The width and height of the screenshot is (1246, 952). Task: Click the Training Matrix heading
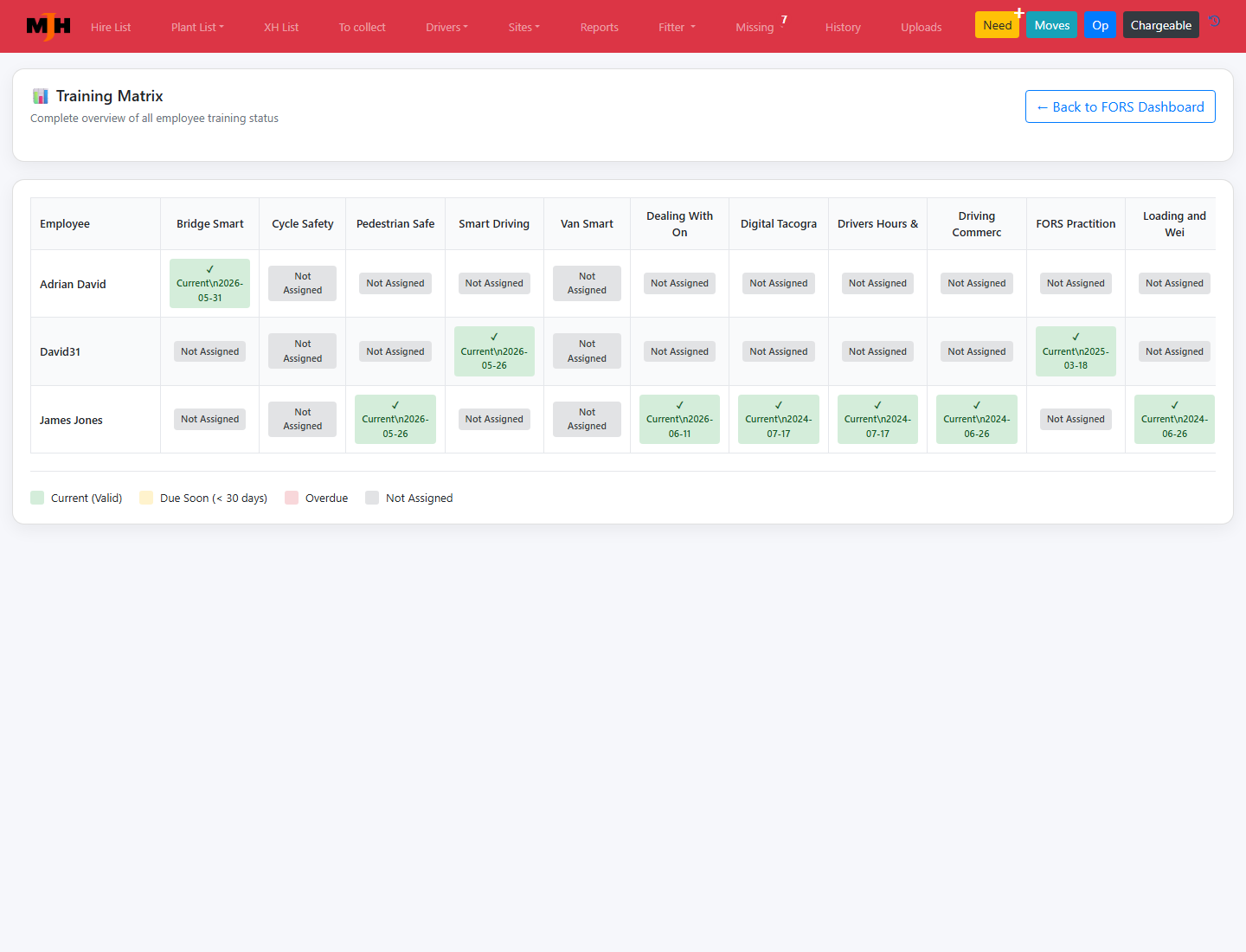(x=110, y=96)
